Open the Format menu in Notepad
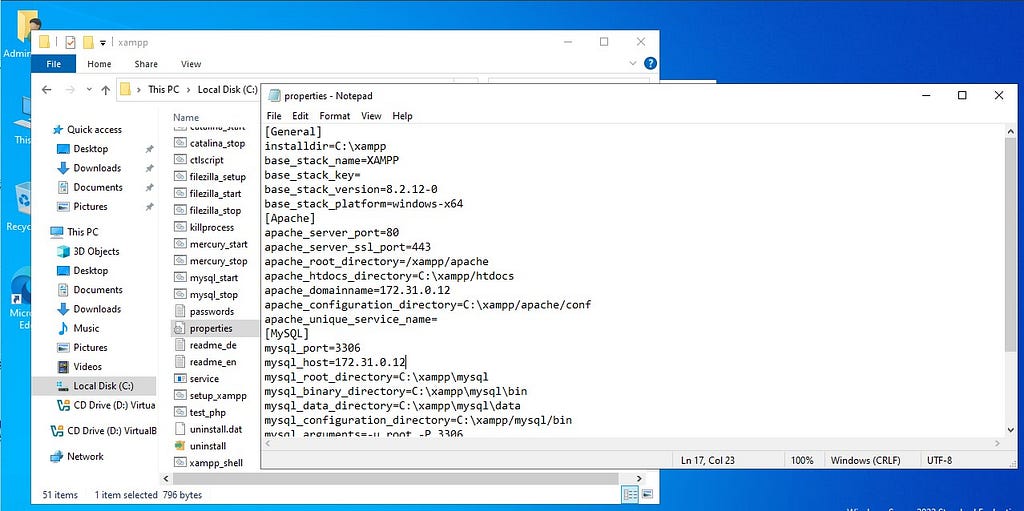 coord(334,116)
